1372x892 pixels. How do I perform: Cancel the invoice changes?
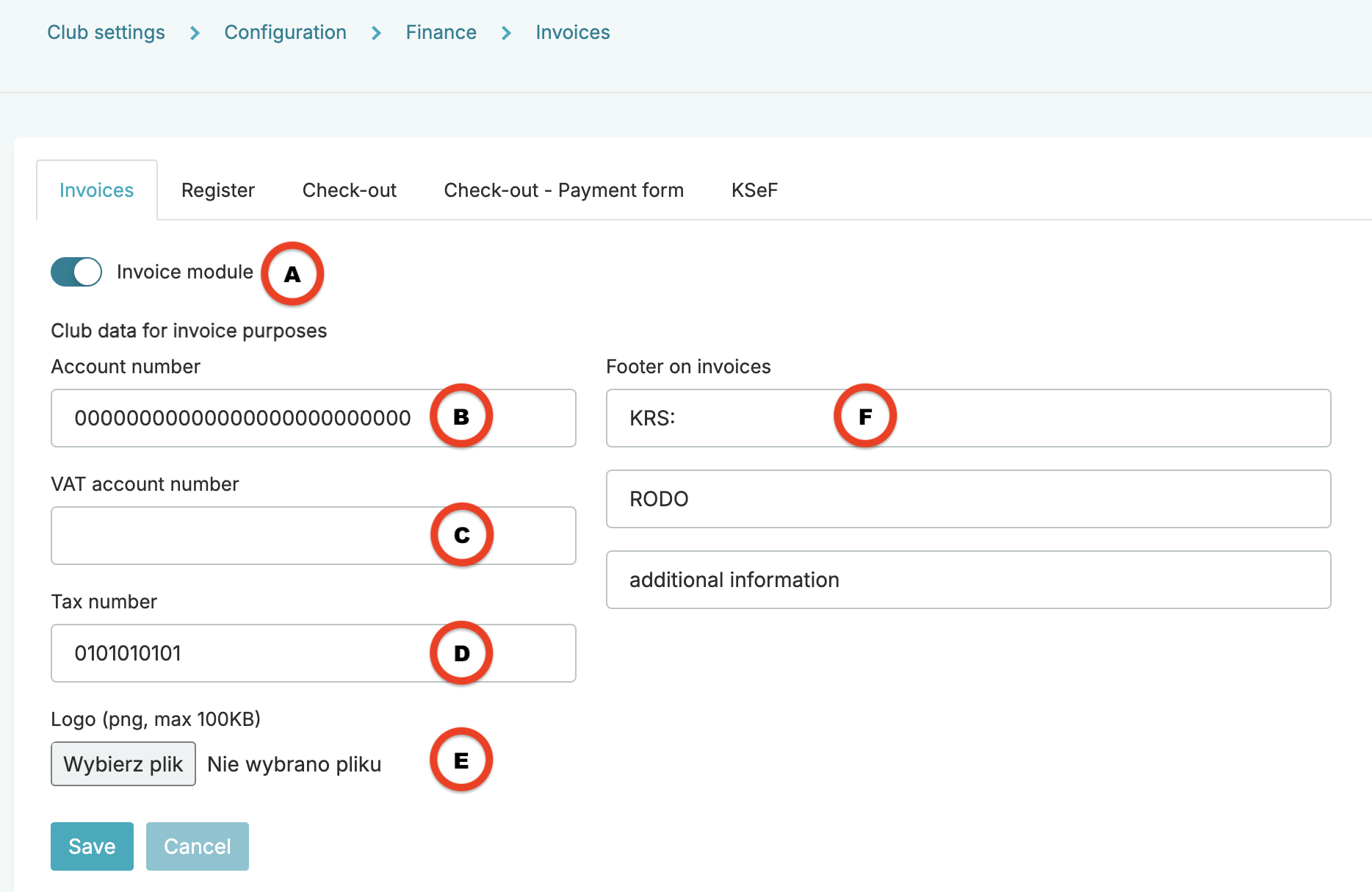197,846
